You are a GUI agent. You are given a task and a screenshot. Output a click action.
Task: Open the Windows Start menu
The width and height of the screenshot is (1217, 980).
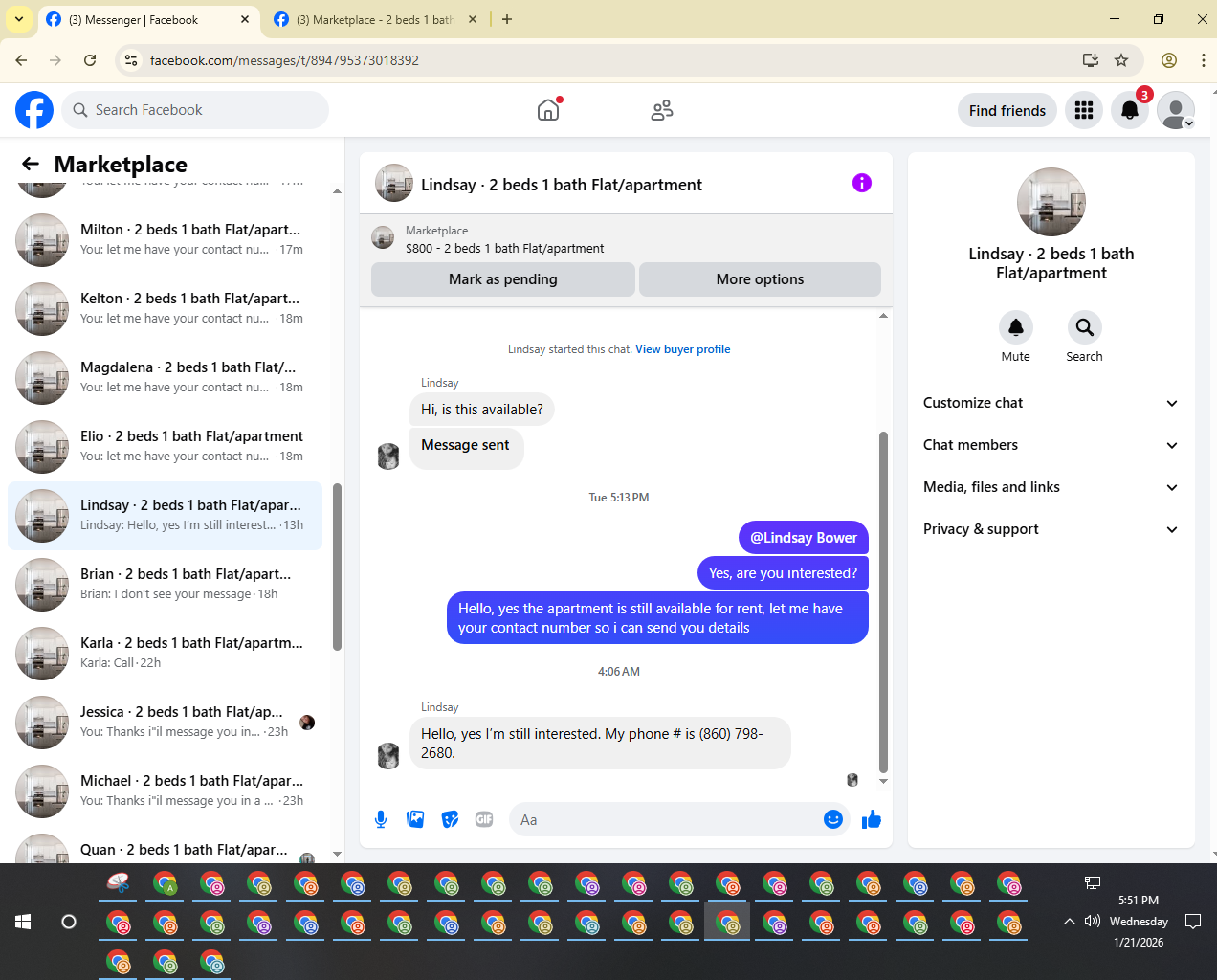[x=23, y=922]
